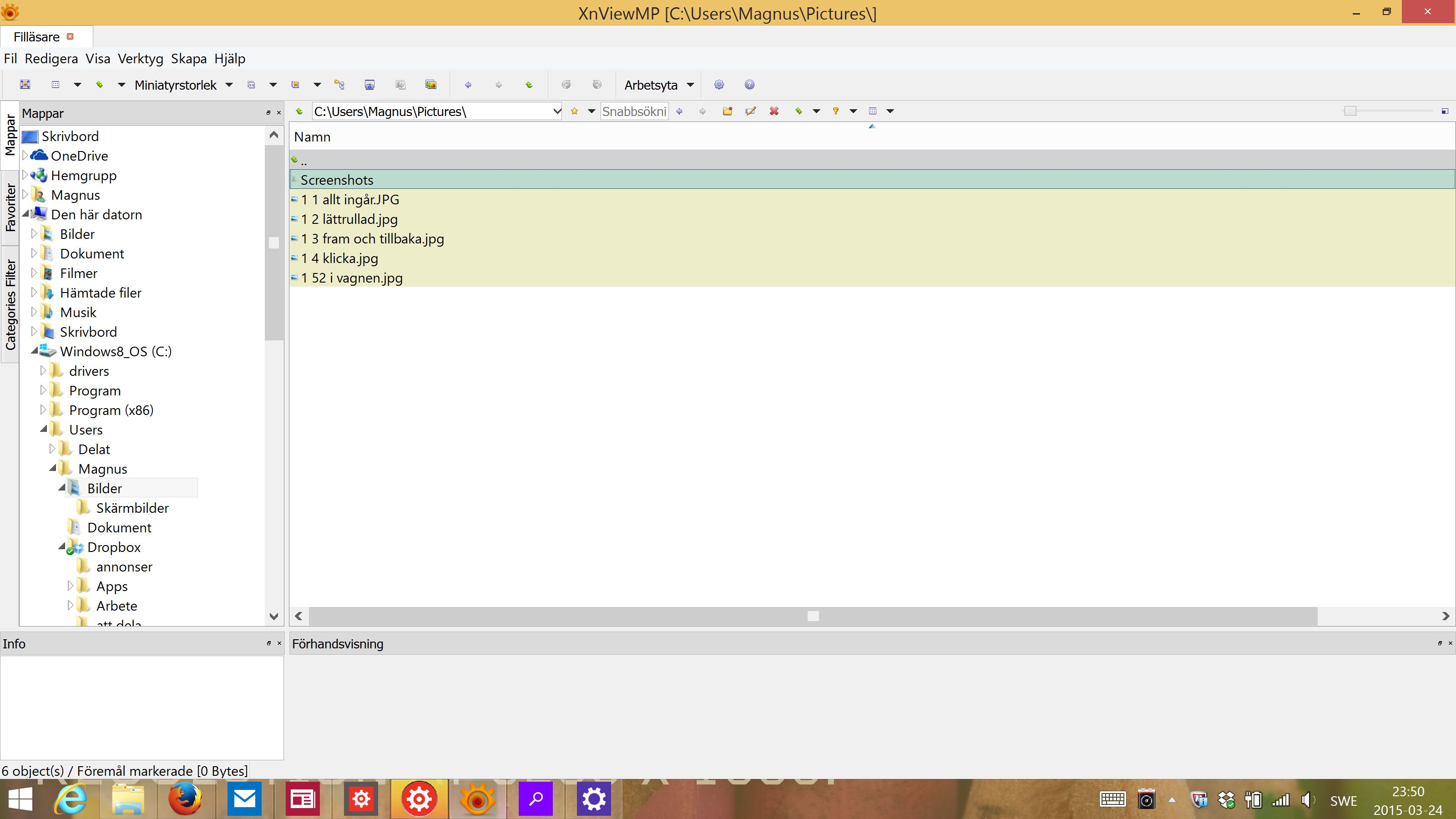
Task: Open the Verktyg menu
Action: (140, 59)
